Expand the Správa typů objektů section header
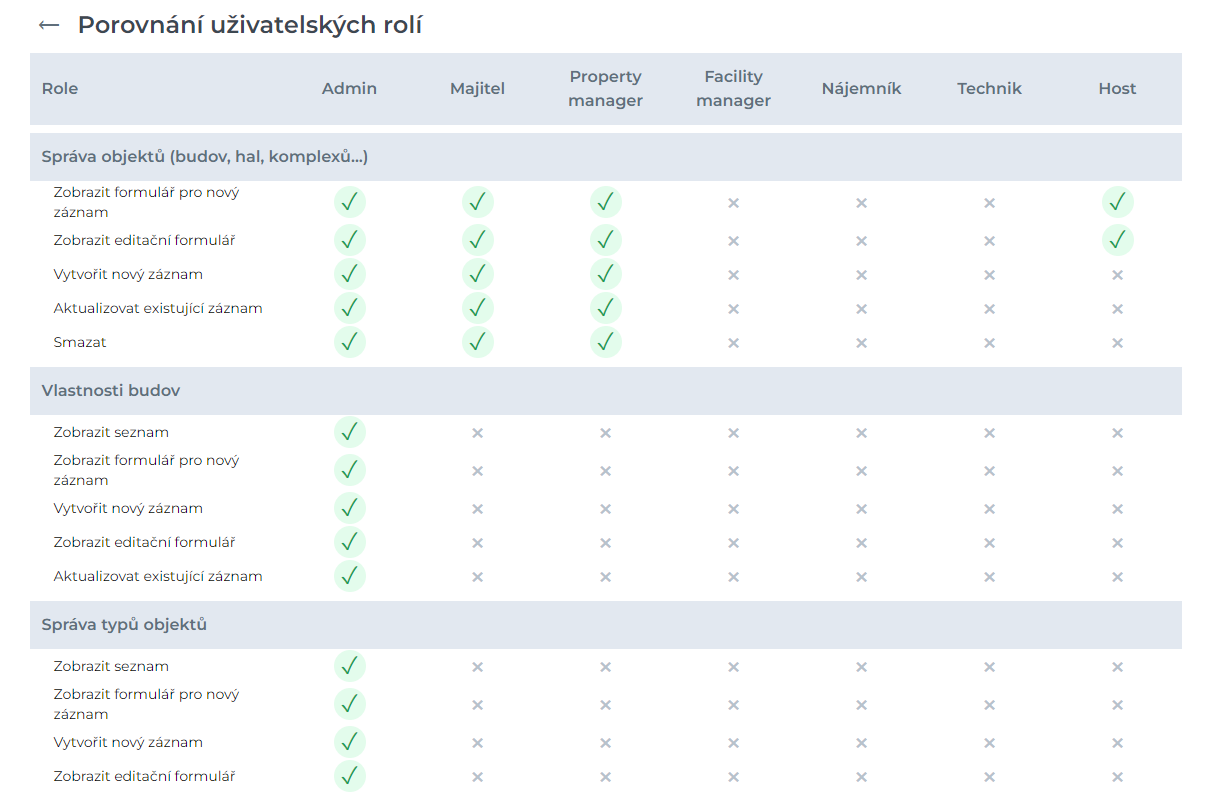Screen dimensions: 1208x794 [124, 625]
